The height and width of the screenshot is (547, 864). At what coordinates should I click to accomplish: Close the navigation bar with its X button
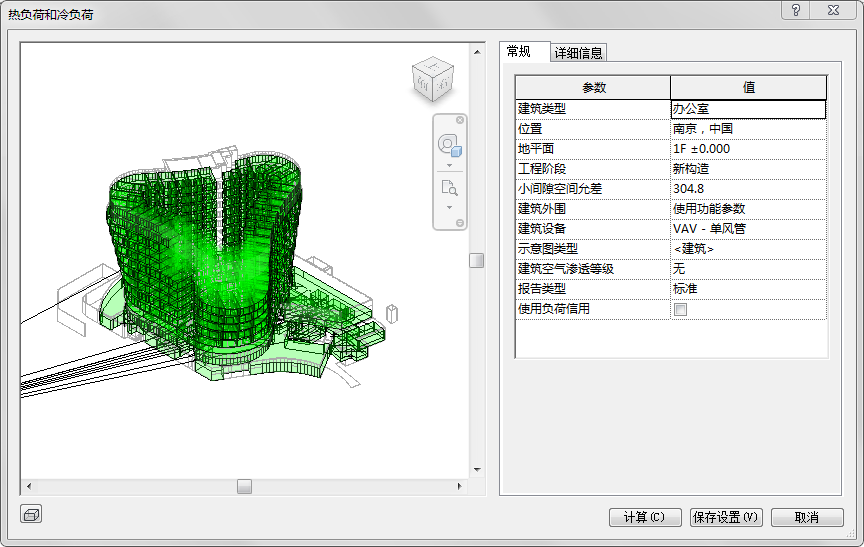(460, 120)
